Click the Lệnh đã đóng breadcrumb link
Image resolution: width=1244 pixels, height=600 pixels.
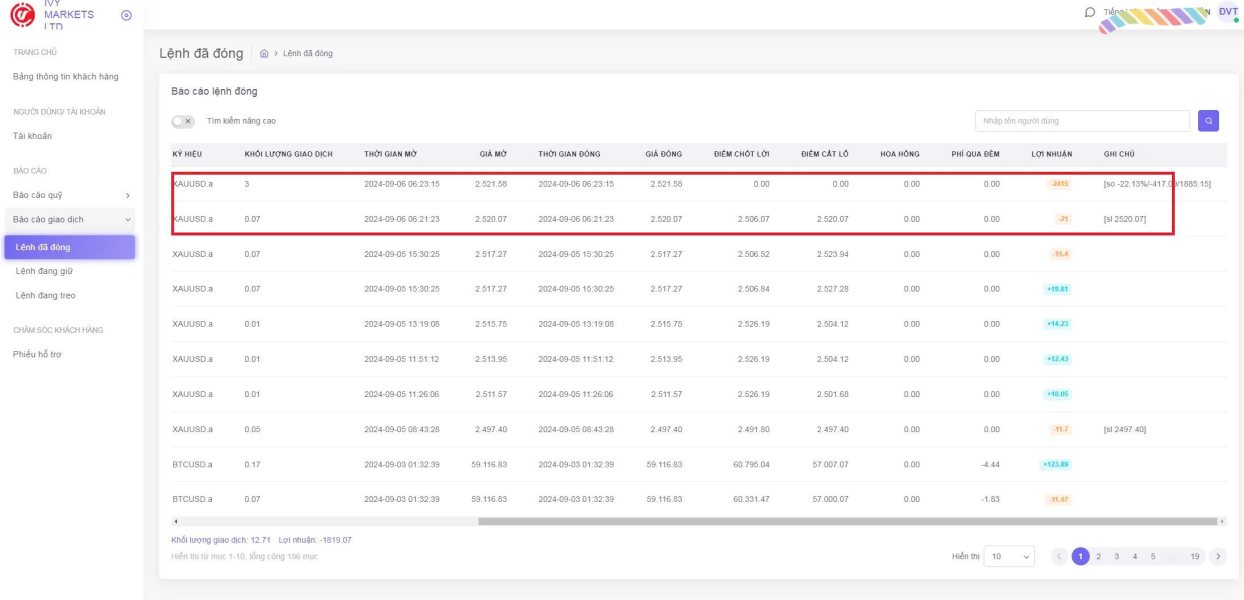(308, 53)
